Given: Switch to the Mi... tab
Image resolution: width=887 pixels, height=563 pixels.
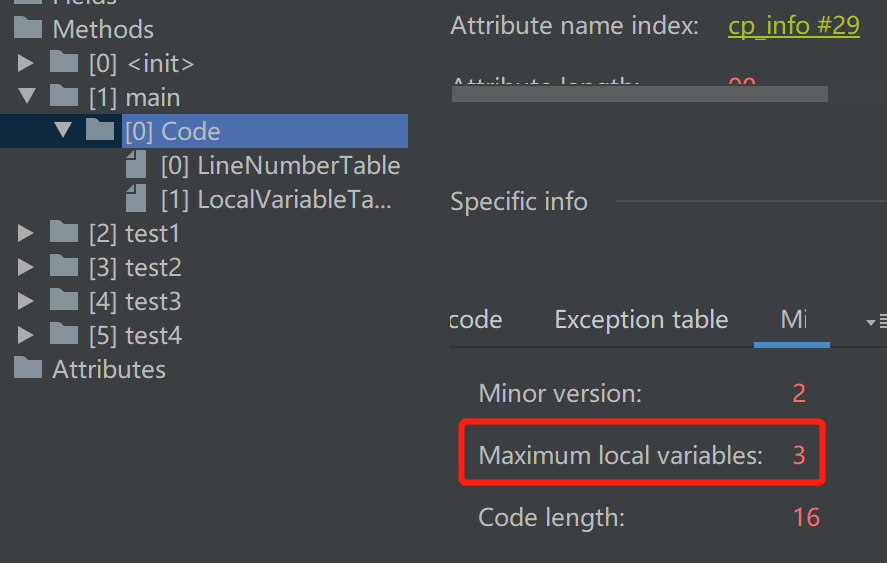Looking at the screenshot, I should 793,320.
